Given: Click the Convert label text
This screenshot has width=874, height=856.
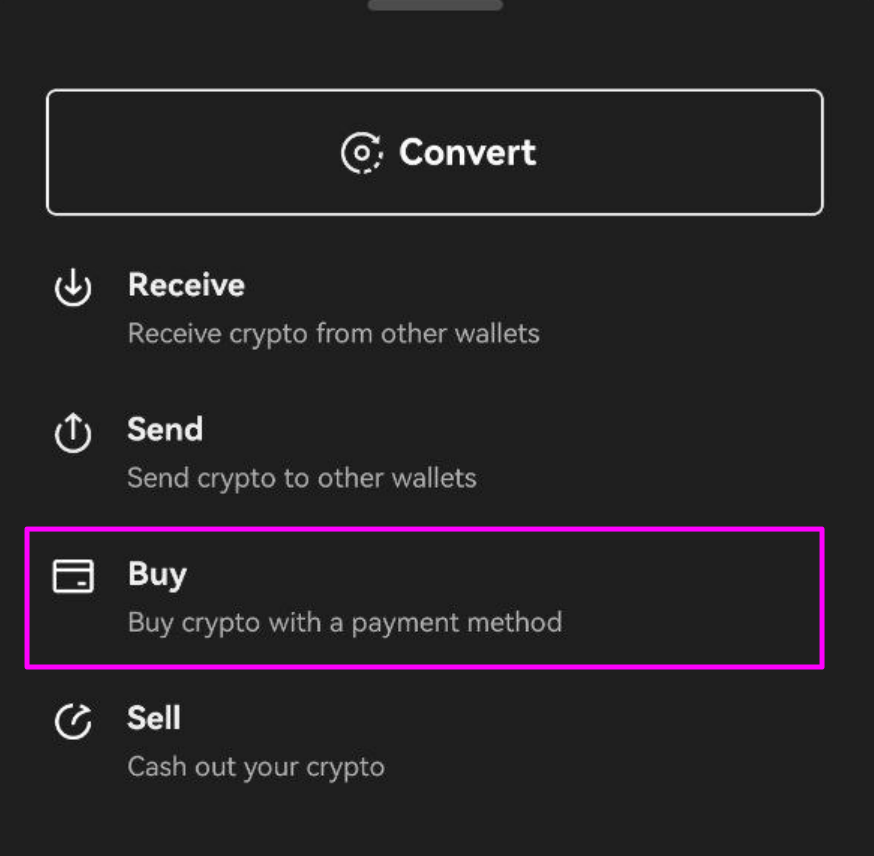Looking at the screenshot, I should click(467, 152).
